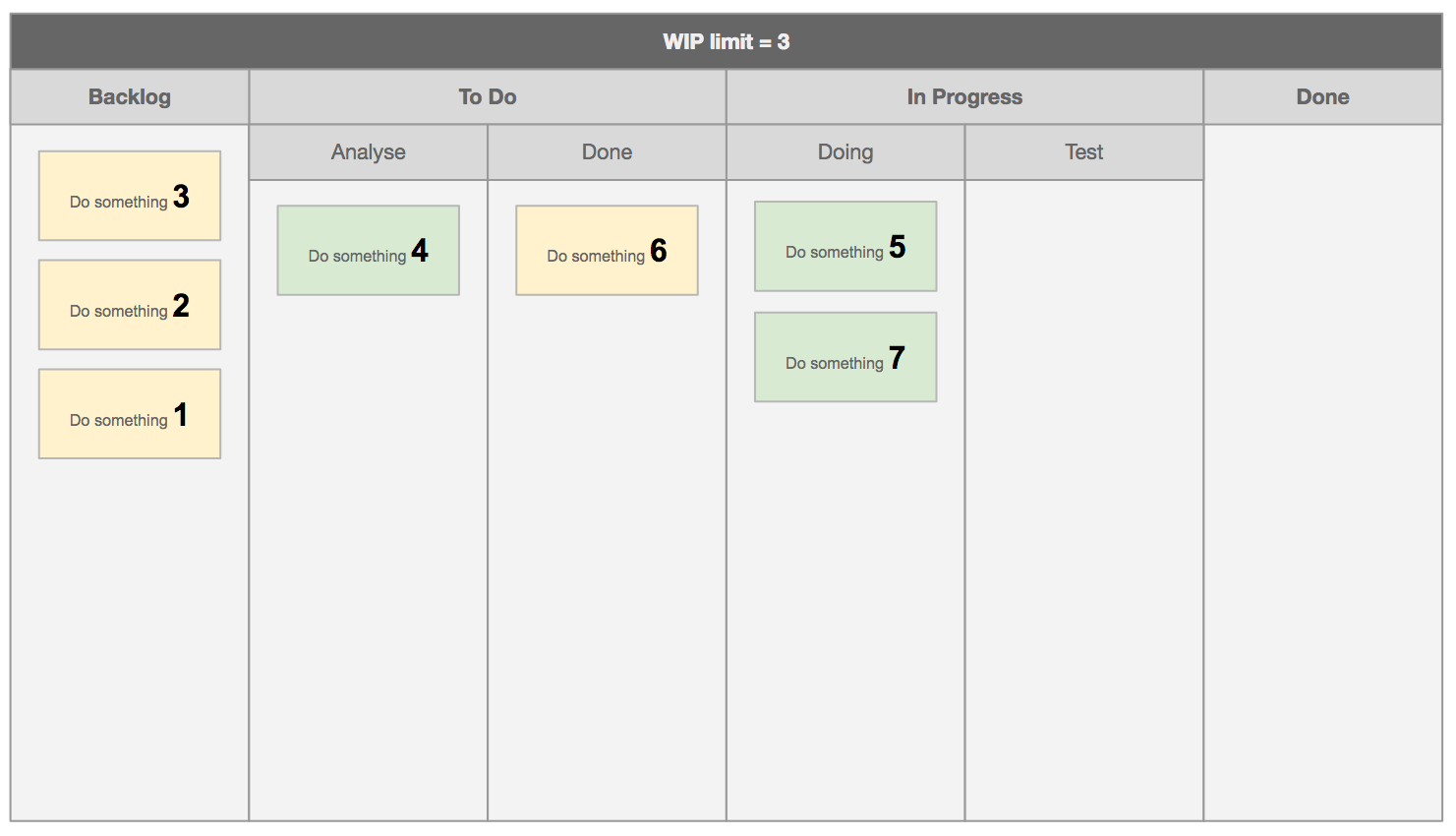Select the Backlog column header
The image size is (1456, 836).
130,96
